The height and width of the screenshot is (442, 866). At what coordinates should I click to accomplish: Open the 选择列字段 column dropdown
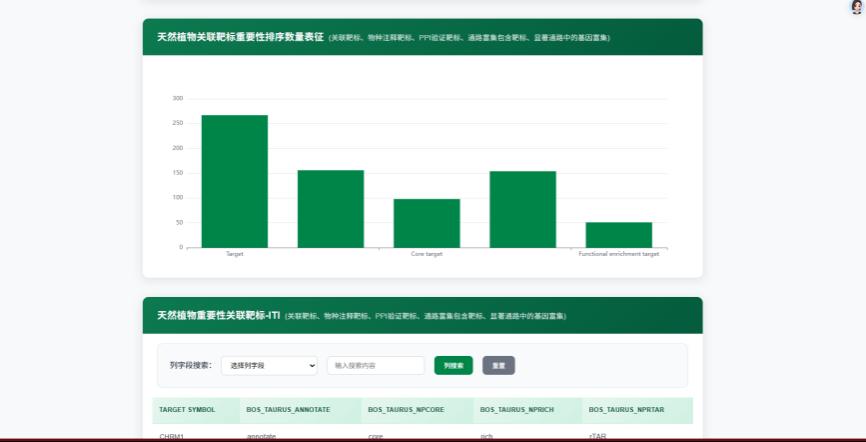(x=269, y=366)
